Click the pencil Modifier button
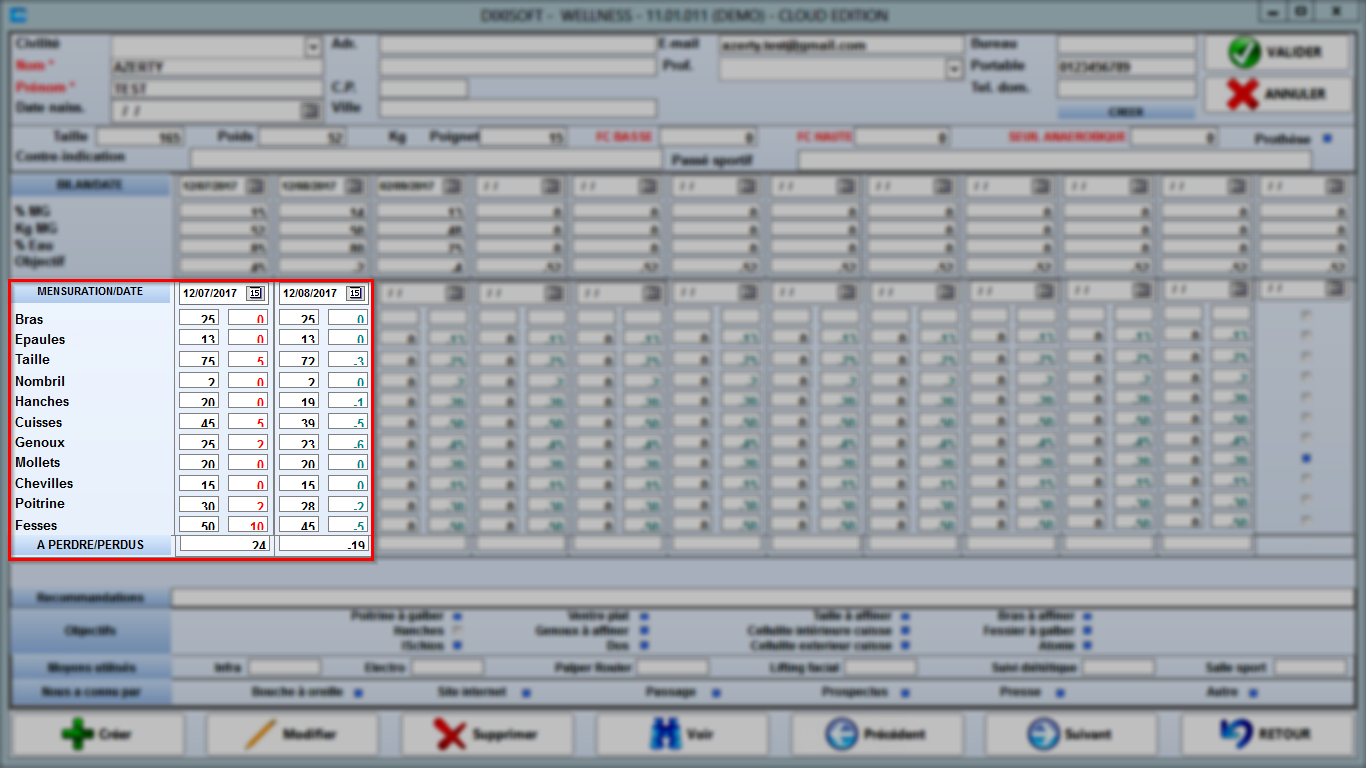The image size is (1366, 768). (x=292, y=734)
